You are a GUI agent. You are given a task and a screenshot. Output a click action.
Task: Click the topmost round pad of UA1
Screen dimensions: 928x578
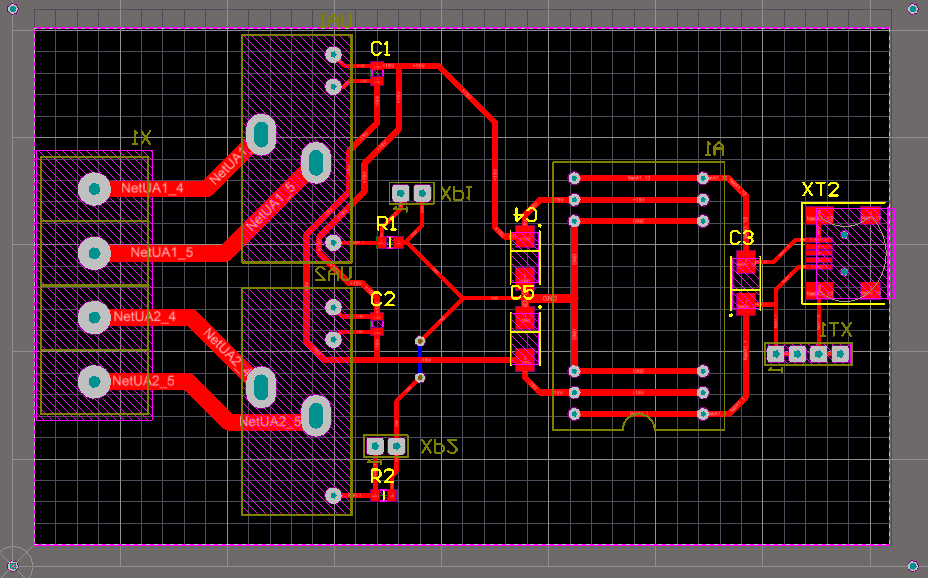click(x=334, y=54)
